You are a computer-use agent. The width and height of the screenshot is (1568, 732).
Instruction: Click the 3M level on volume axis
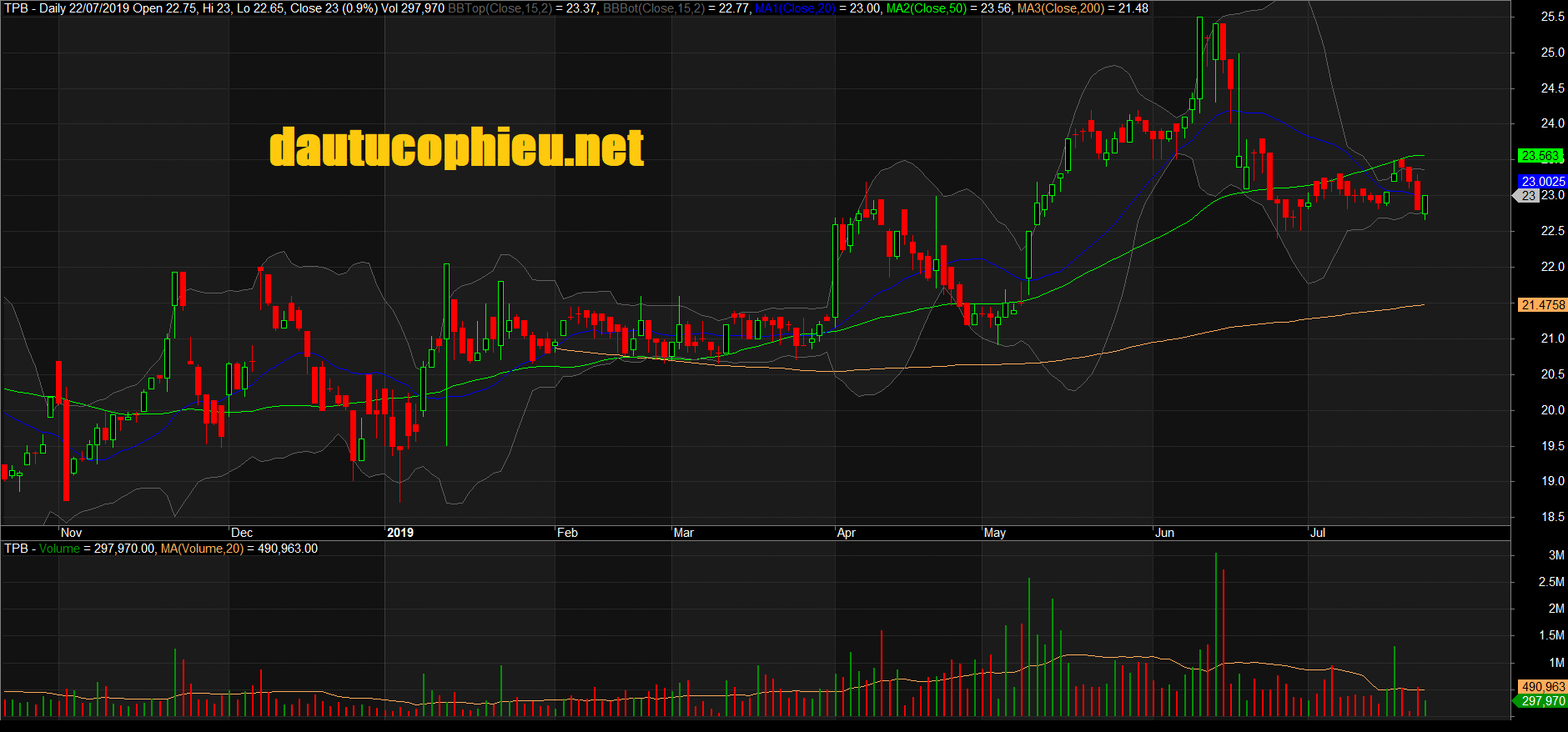click(1555, 555)
